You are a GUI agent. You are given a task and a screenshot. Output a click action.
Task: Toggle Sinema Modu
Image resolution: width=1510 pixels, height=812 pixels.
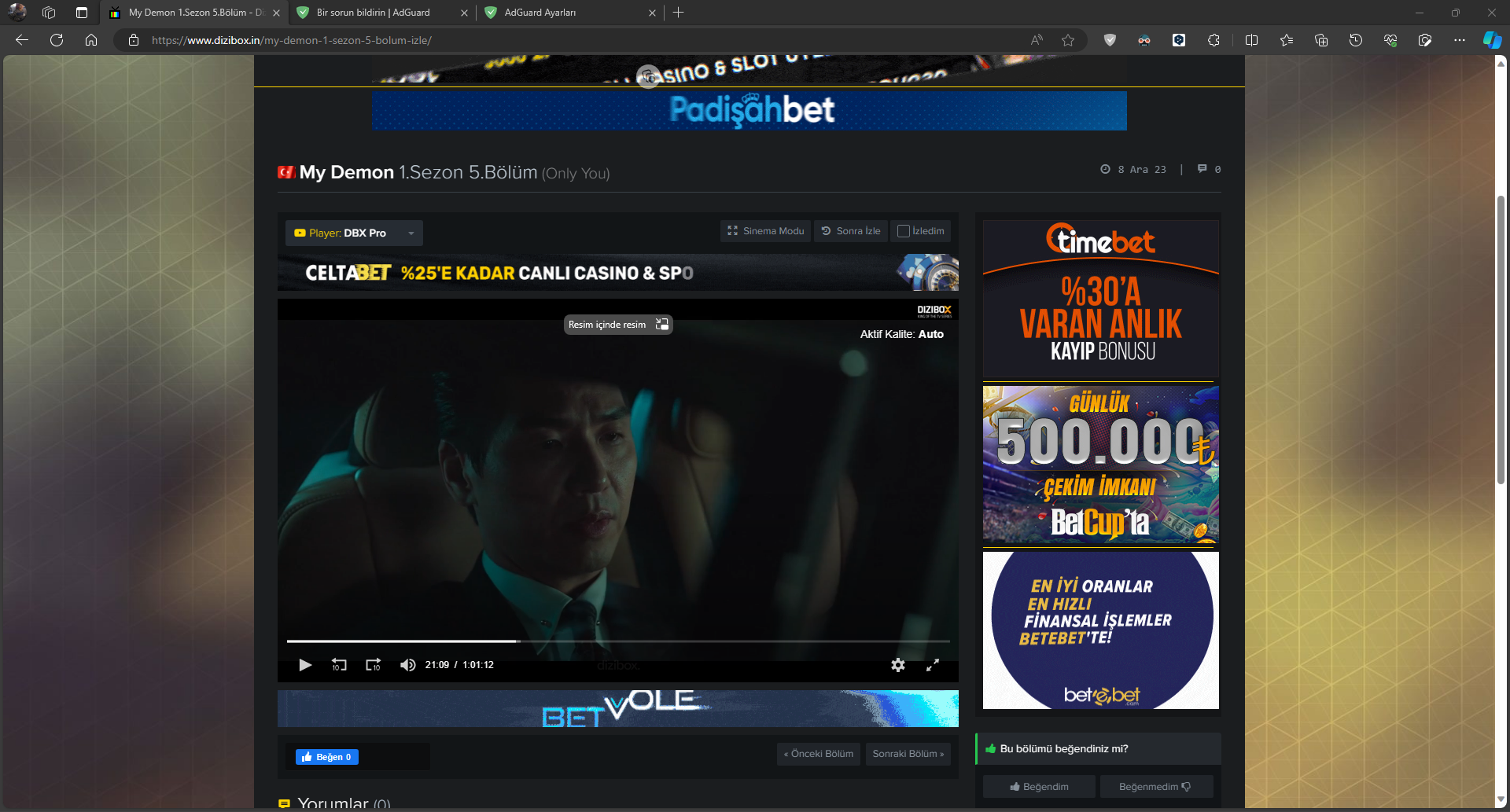tap(765, 231)
